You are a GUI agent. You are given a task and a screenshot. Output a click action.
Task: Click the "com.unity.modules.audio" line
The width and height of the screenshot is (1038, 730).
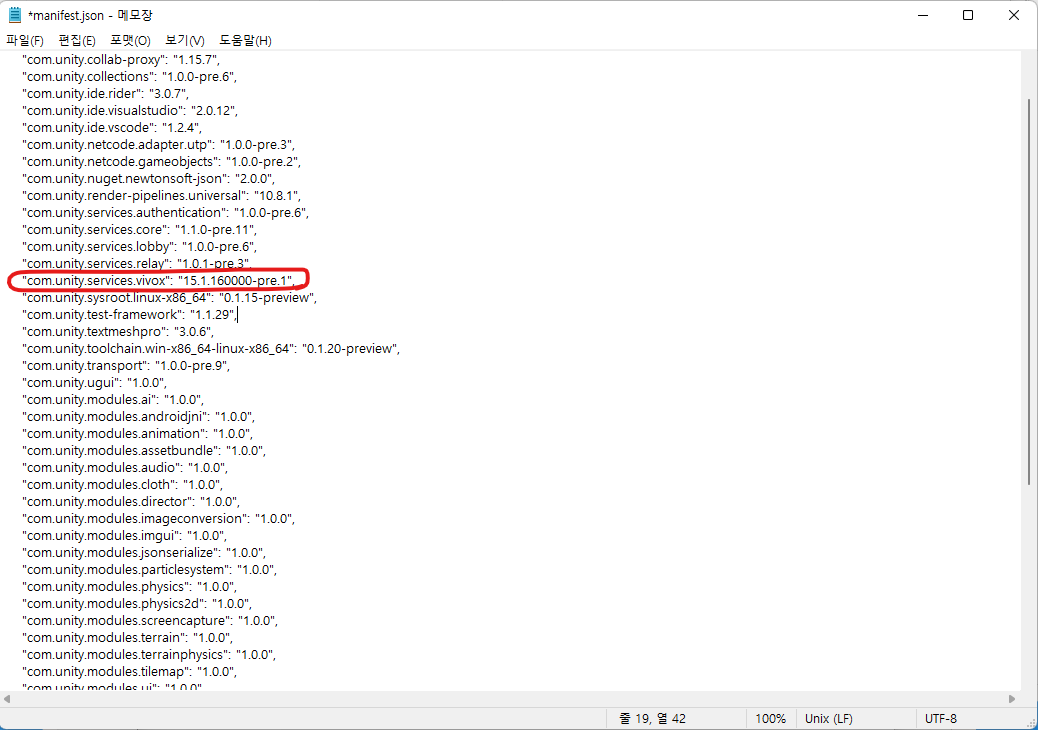point(125,468)
